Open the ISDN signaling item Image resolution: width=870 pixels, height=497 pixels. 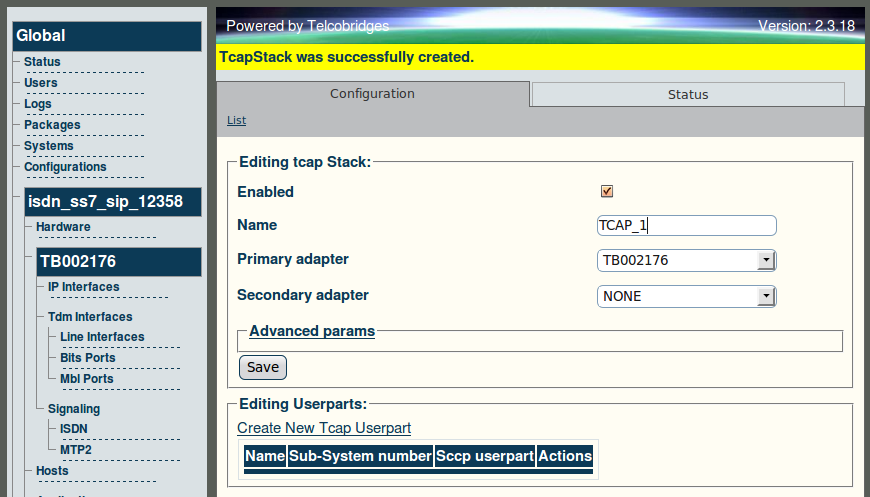point(74,429)
